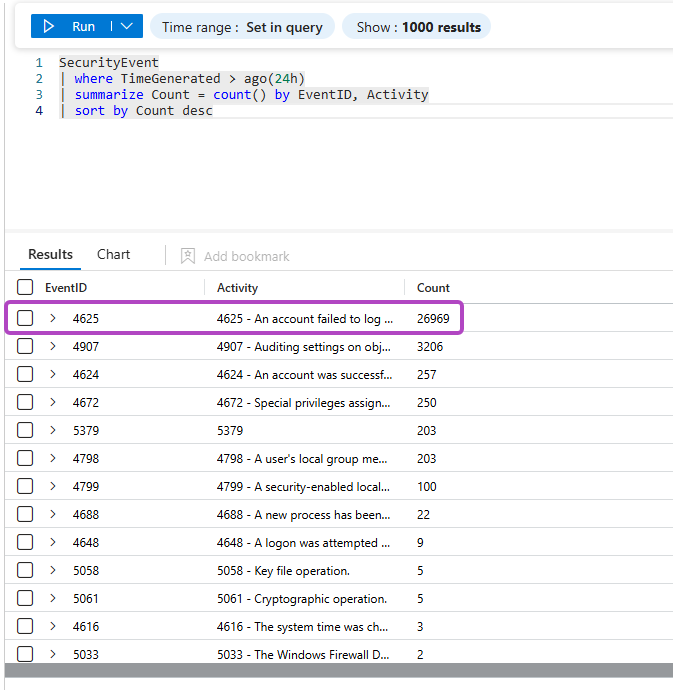673x690 pixels.
Task: Select activity '4672 - Special privileges assign...'
Action: point(303,403)
